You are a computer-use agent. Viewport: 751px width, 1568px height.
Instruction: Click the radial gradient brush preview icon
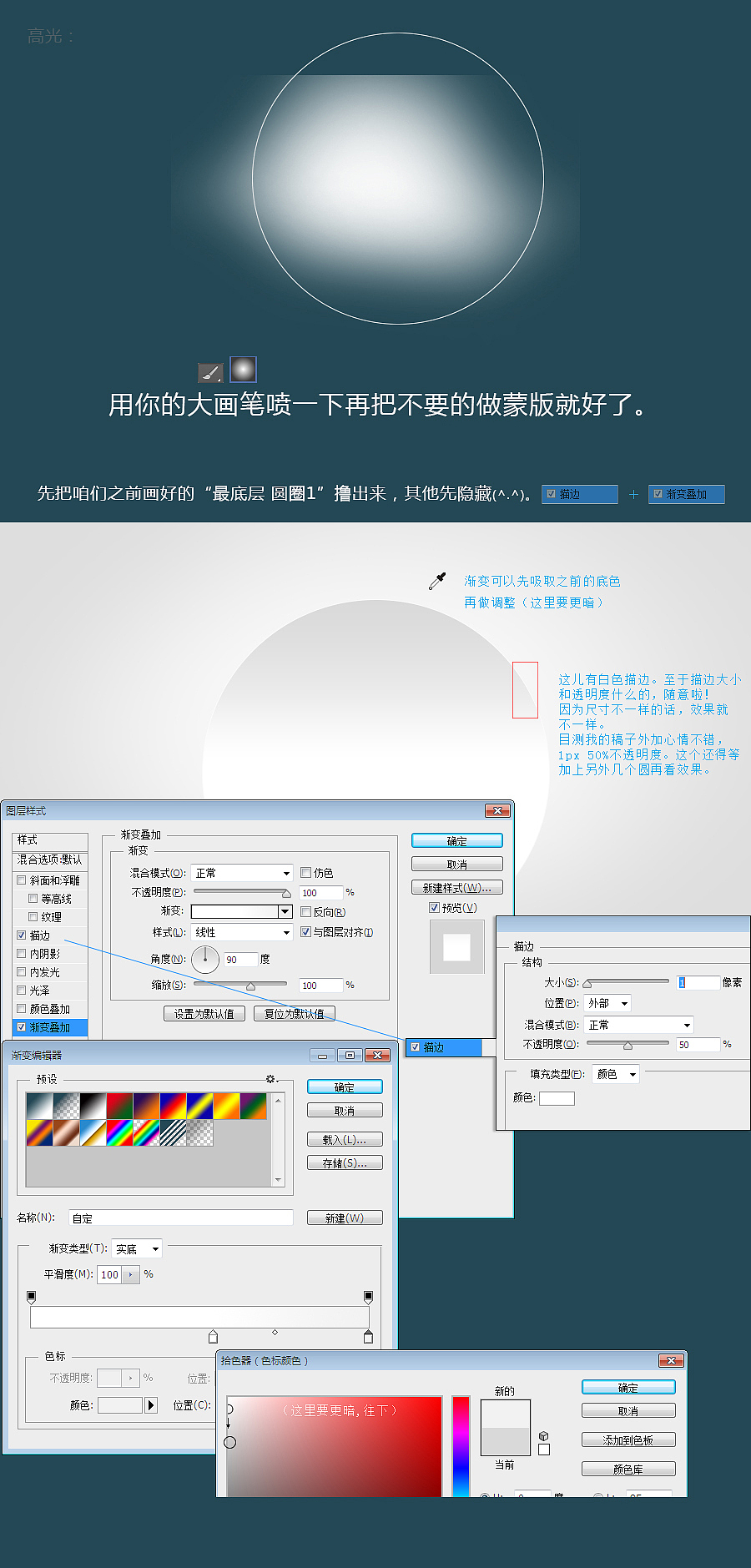coord(243,369)
